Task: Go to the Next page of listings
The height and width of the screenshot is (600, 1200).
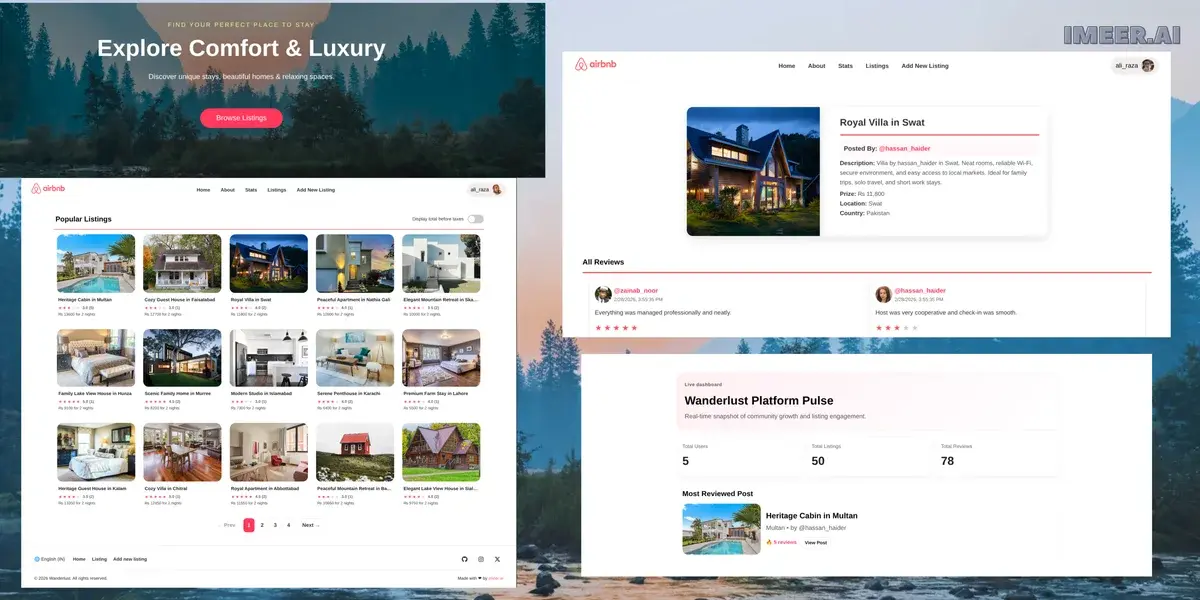Action: tap(310, 525)
